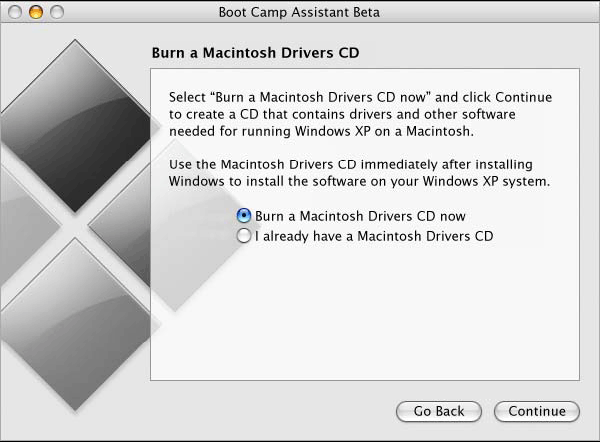The width and height of the screenshot is (600, 442).
Task: Click the "Boot Camp Assistant Beta" window title
Action: [299, 12]
